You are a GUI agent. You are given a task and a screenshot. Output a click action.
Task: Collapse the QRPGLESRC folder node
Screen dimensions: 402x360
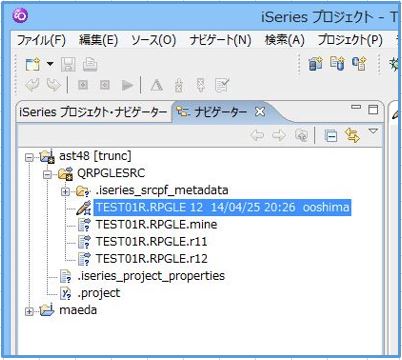[x=47, y=174]
